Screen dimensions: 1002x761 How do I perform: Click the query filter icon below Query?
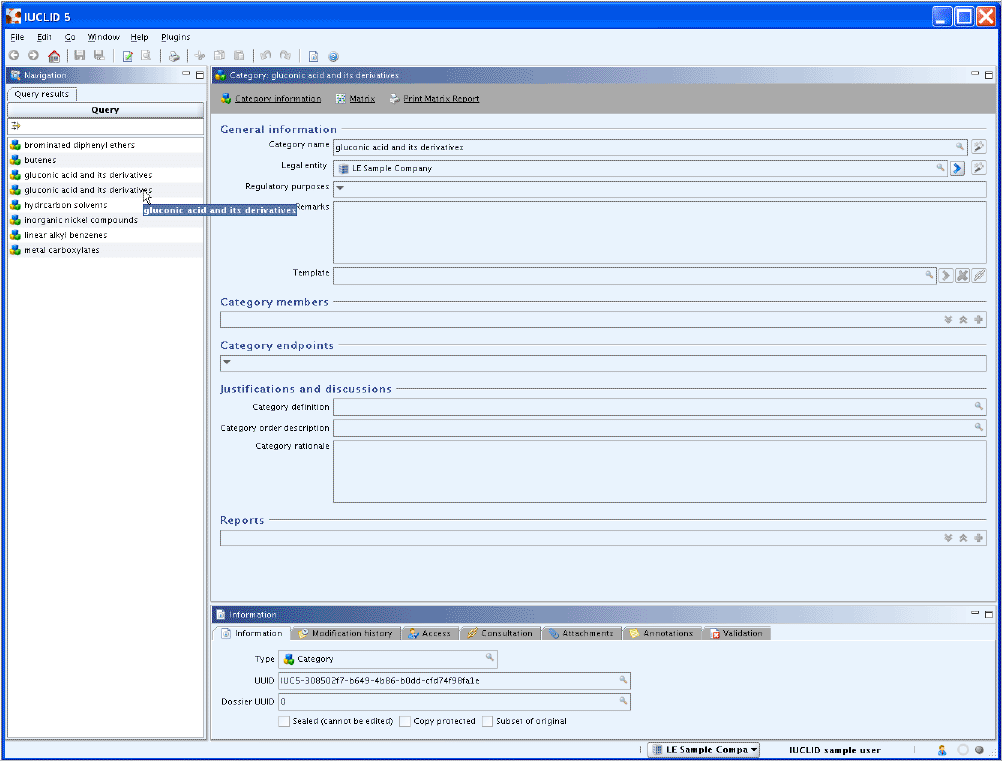click(x=15, y=126)
